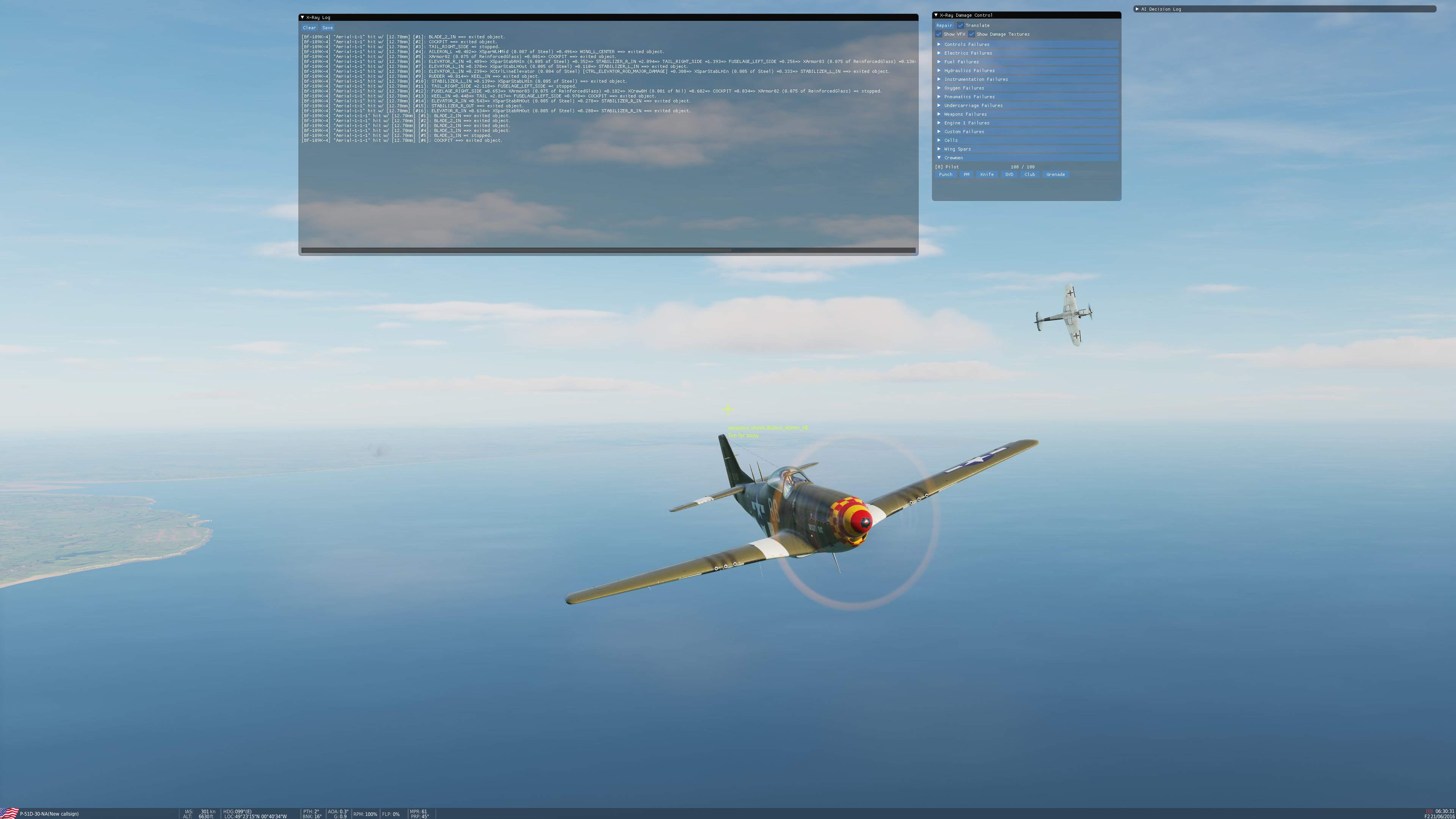Image resolution: width=1456 pixels, height=819 pixels.
Task: Click the SVD weapon button
Action: point(1009,175)
